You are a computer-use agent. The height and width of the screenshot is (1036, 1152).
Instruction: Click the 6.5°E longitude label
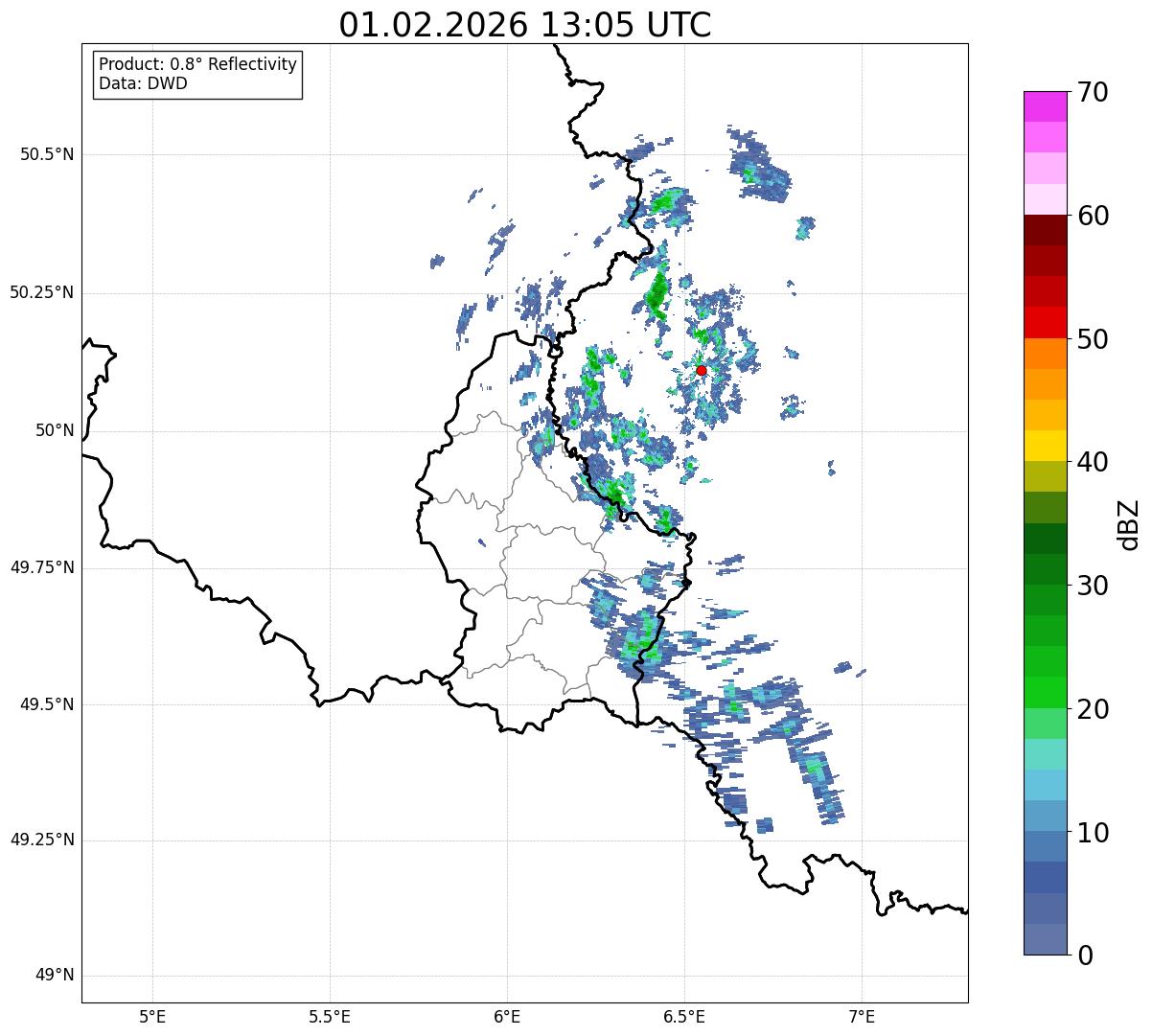(684, 1016)
